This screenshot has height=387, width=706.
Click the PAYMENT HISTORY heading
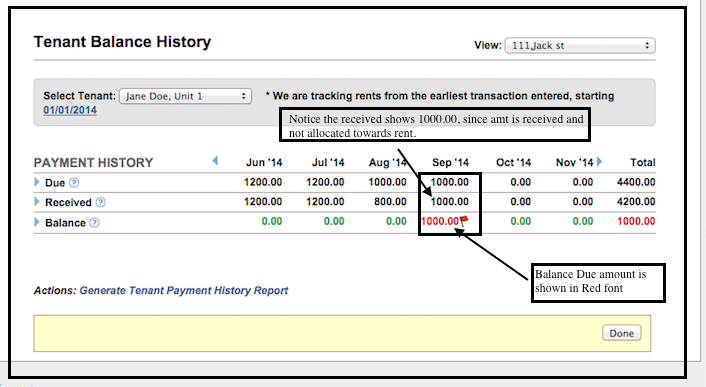94,162
